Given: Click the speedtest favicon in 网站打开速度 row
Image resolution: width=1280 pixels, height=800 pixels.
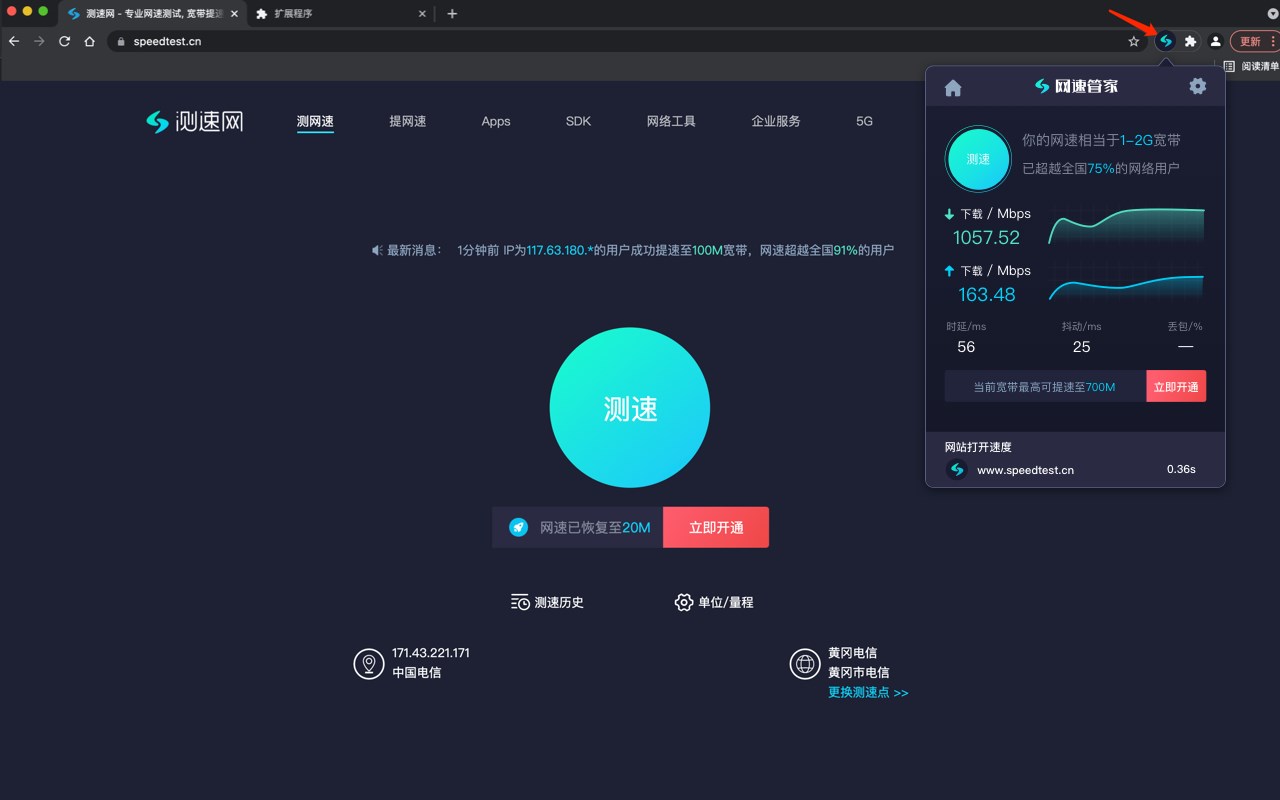Looking at the screenshot, I should tap(957, 469).
